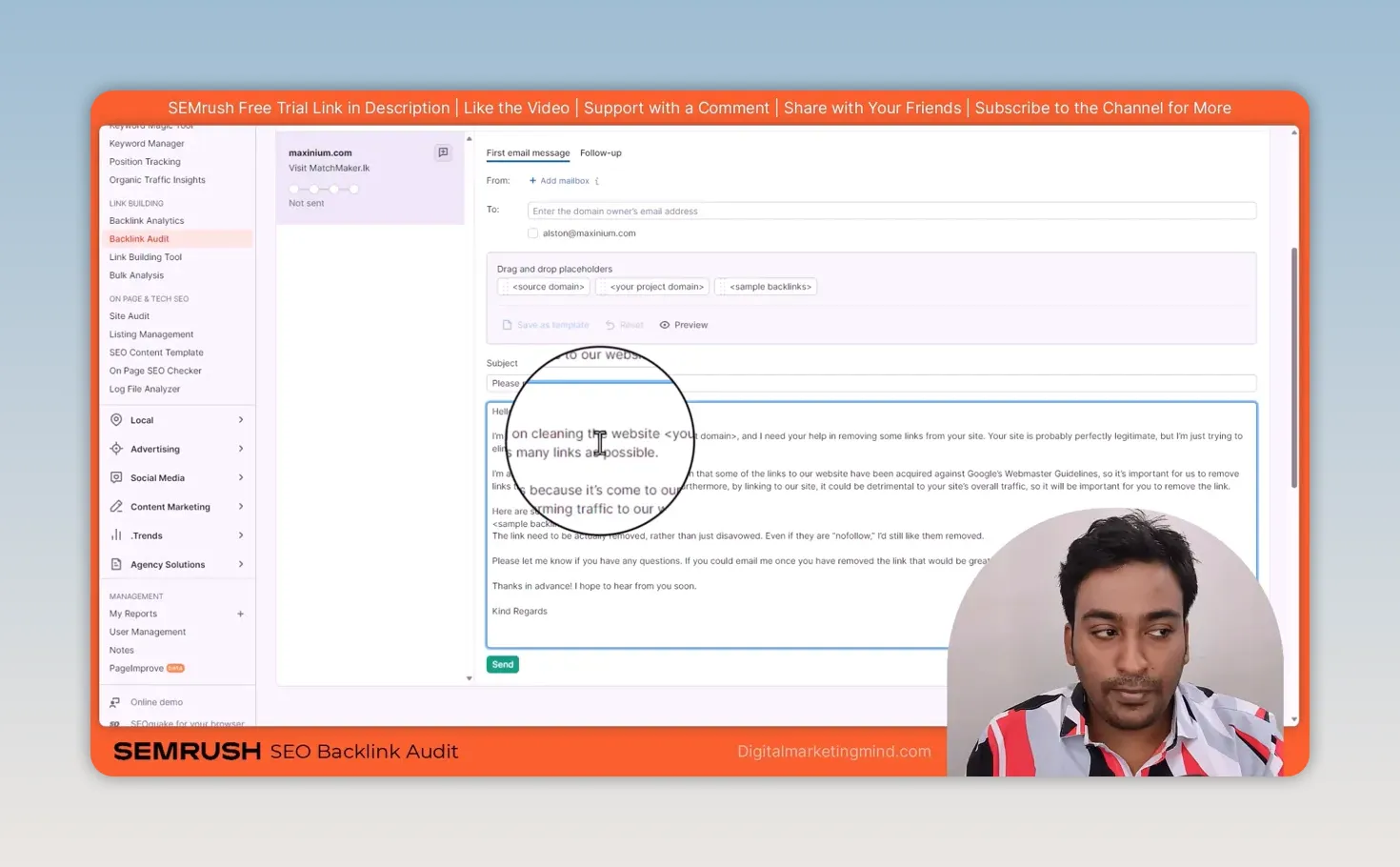Open Bulk Analysis in sidebar

tap(136, 275)
